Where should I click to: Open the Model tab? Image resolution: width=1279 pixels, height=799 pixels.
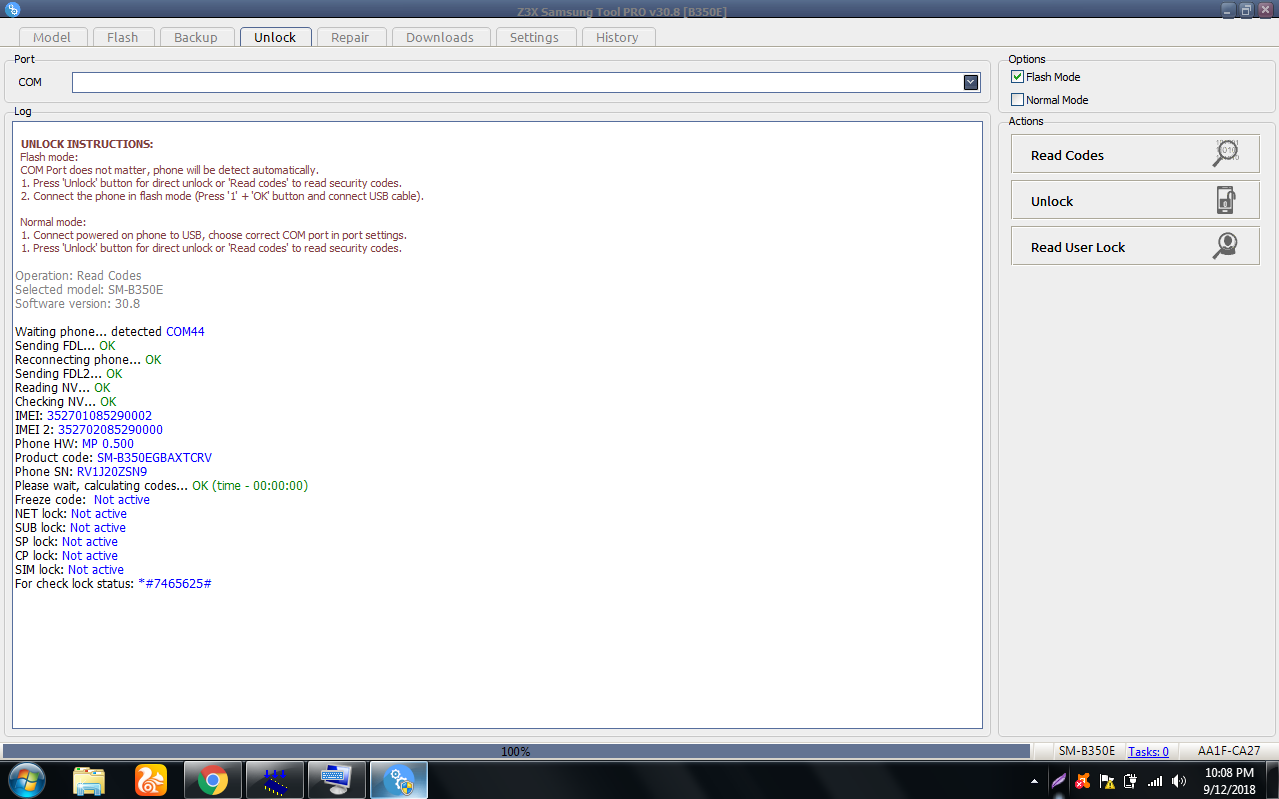[52, 37]
